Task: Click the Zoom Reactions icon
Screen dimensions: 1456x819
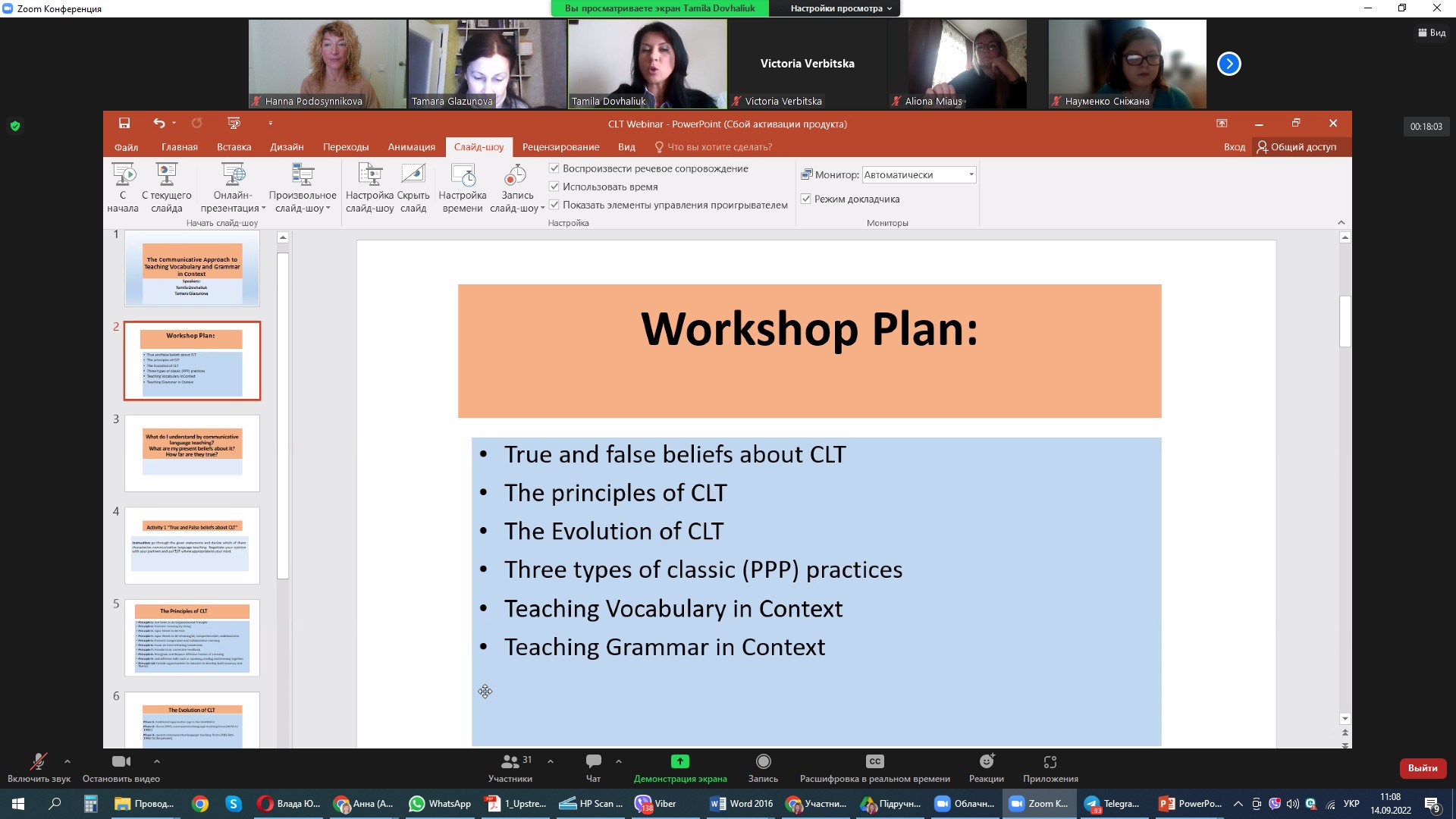Action: point(986,761)
